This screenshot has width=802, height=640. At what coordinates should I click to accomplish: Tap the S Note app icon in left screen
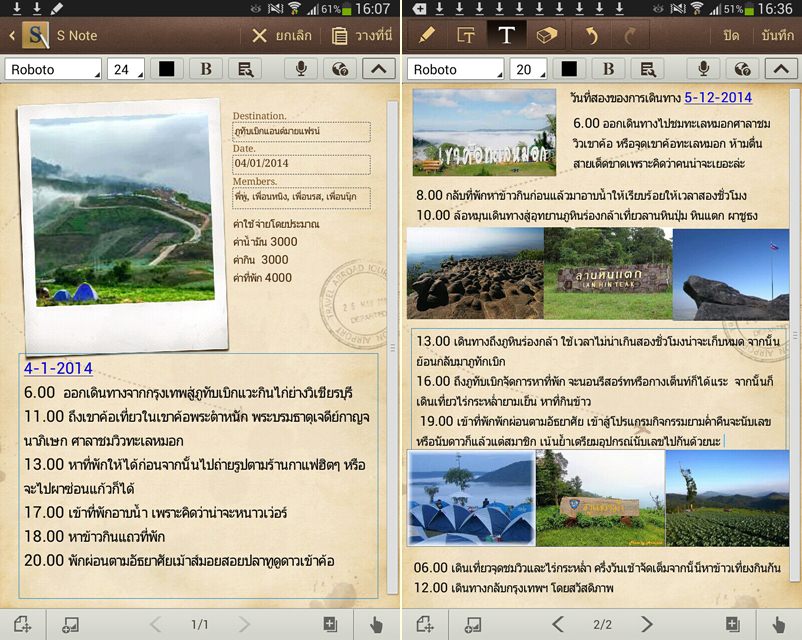[x=36, y=35]
